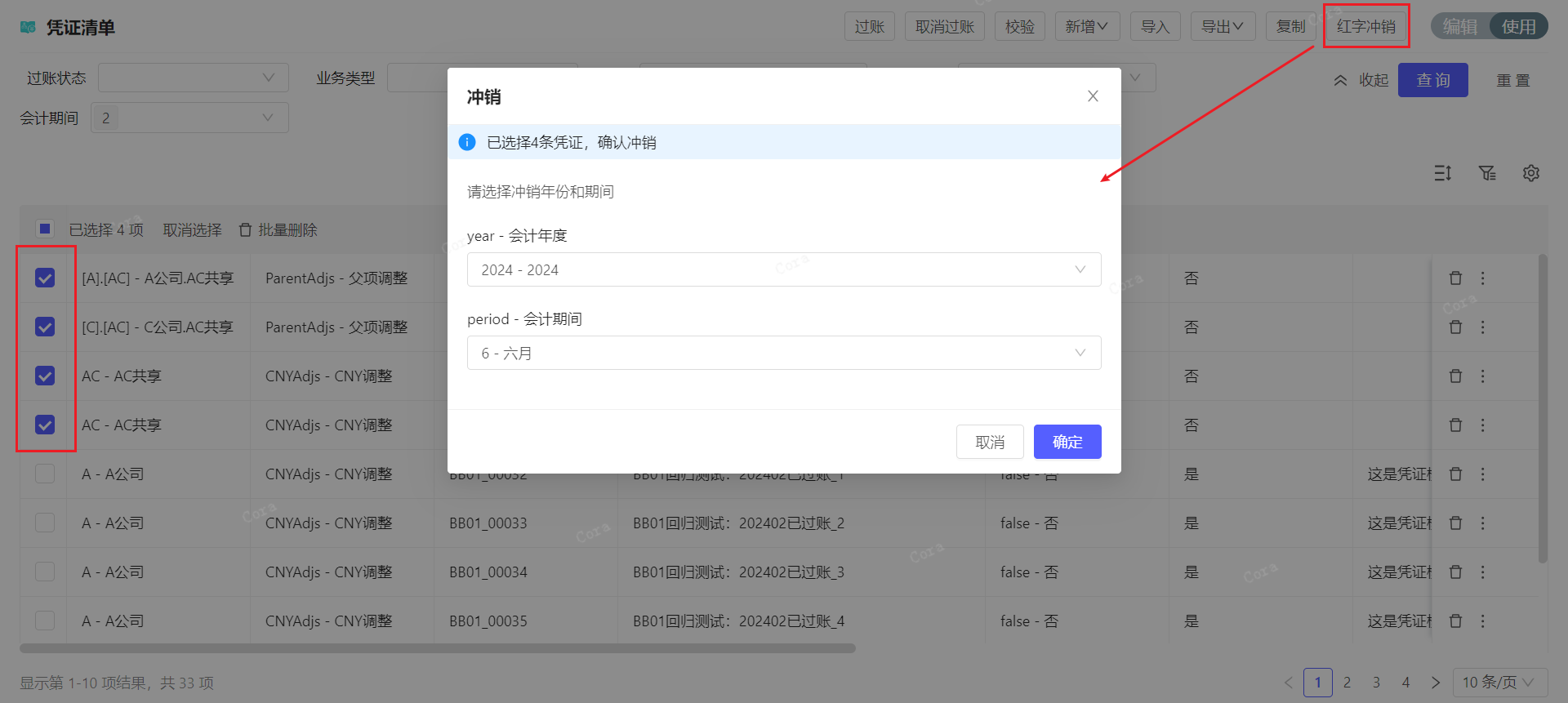Delete first row using trash icon
This screenshot has height=703, width=1568.
(x=1455, y=278)
